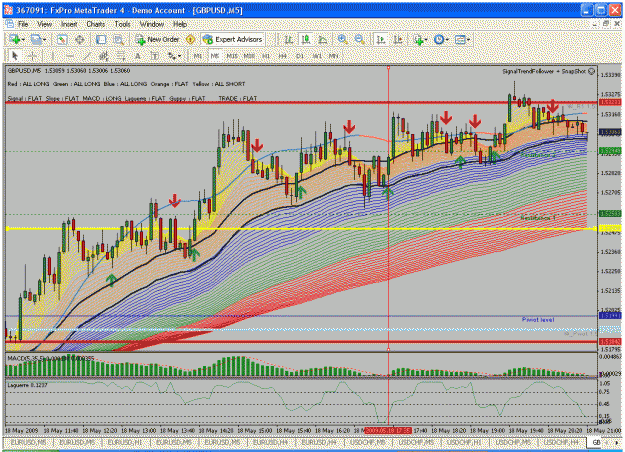The width and height of the screenshot is (625, 452).
Task: Open the Charts menu
Action: point(96,24)
